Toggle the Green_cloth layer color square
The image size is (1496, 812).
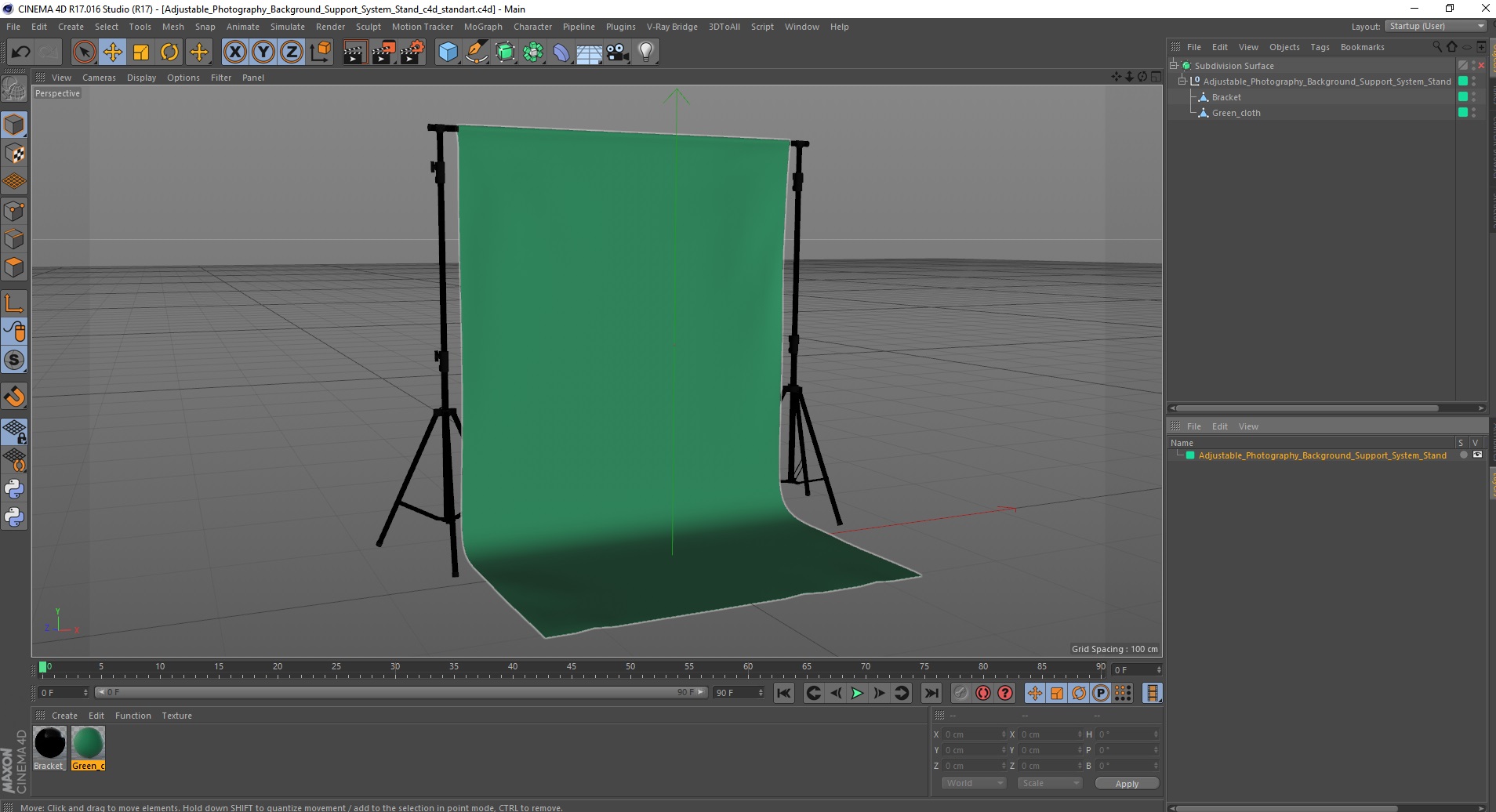(x=1463, y=112)
